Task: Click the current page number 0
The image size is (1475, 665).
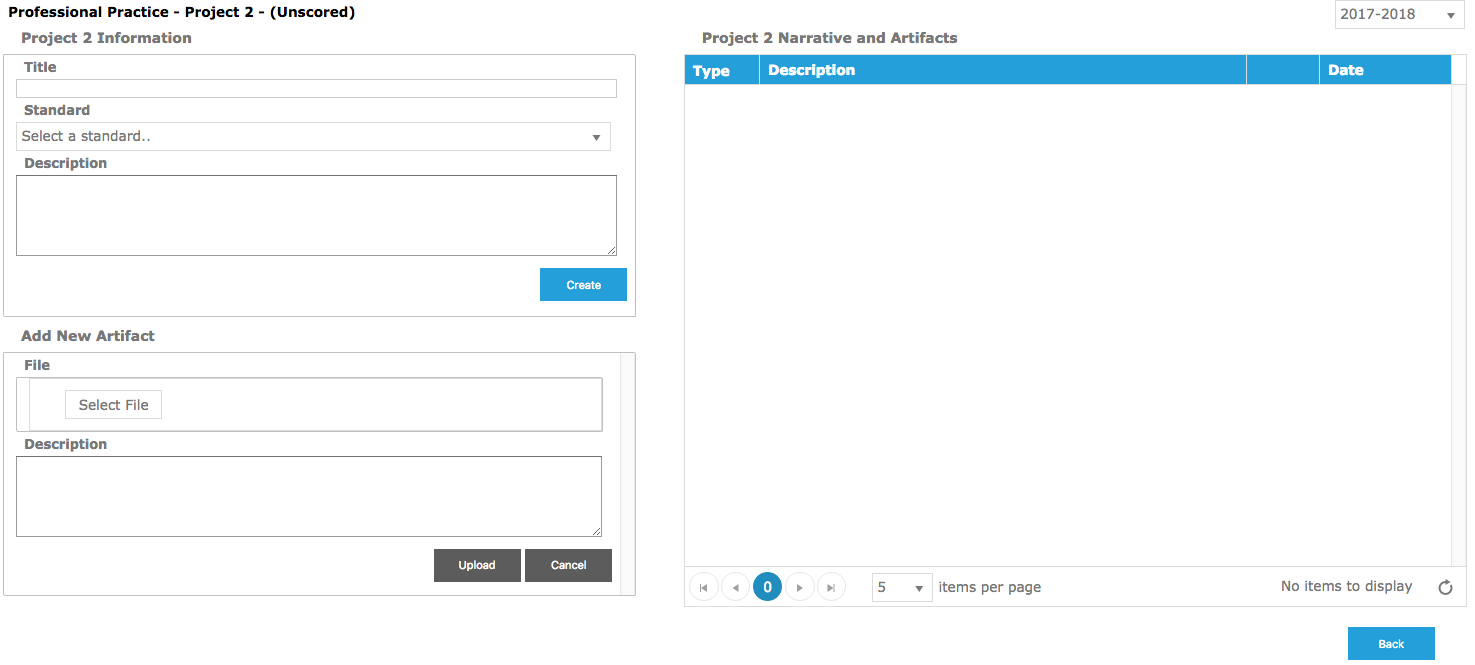Action: (767, 587)
